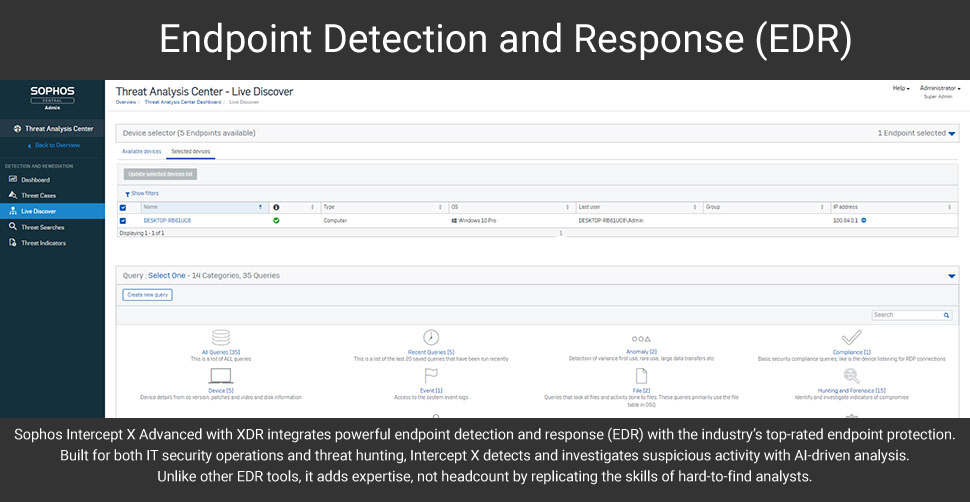Click the Dashboard sidebar icon
The height and width of the screenshot is (502, 970).
pyautogui.click(x=13, y=180)
